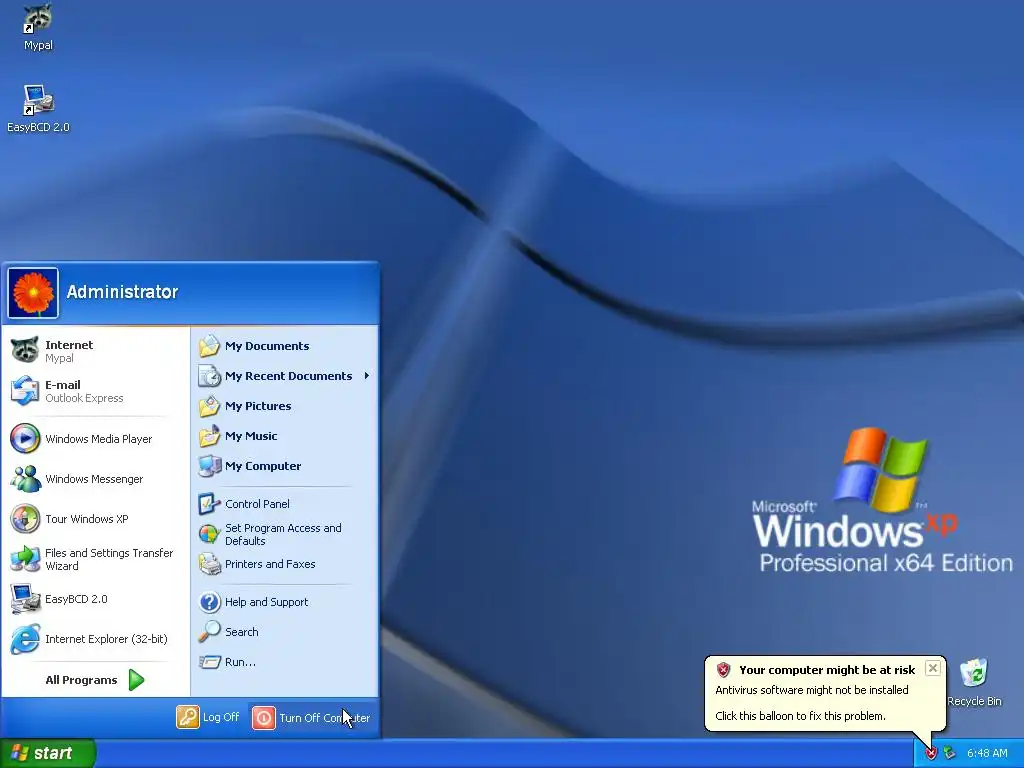Screen dimensions: 1024x768
Task: Click the Administrator flower user picture
Action: [x=33, y=293]
